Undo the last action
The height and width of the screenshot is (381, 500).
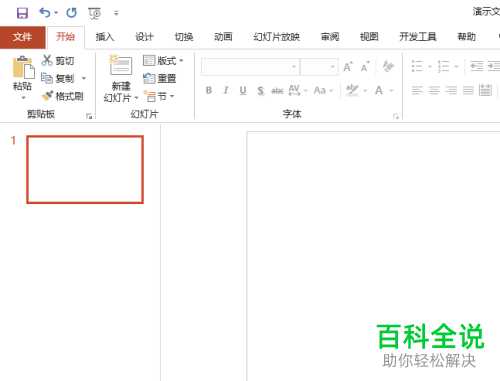click(45, 13)
